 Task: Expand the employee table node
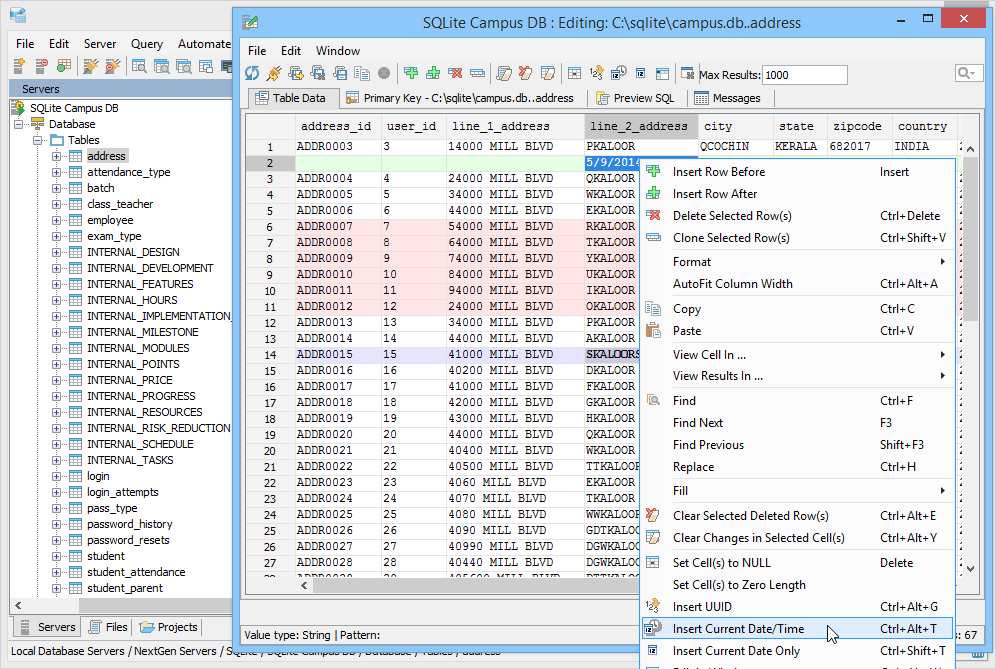(x=57, y=220)
